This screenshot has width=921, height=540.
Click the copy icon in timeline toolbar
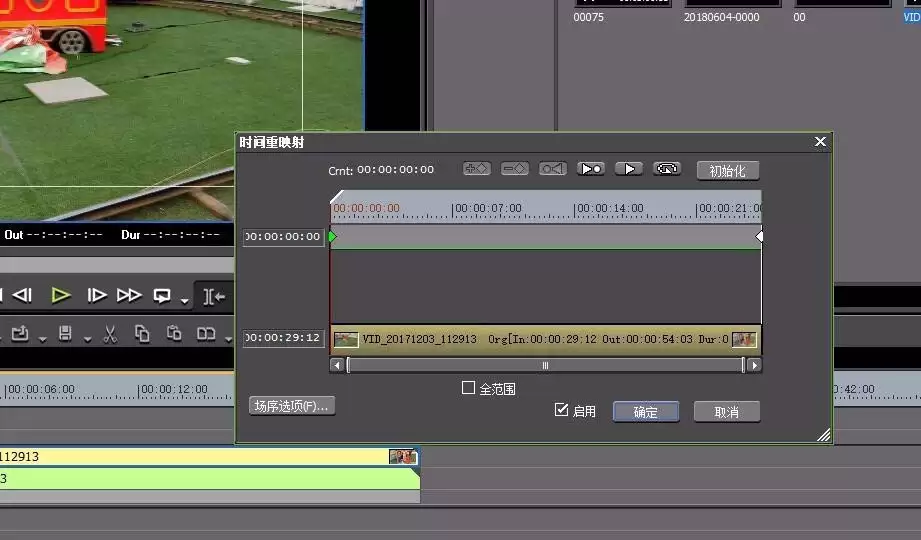(x=142, y=334)
